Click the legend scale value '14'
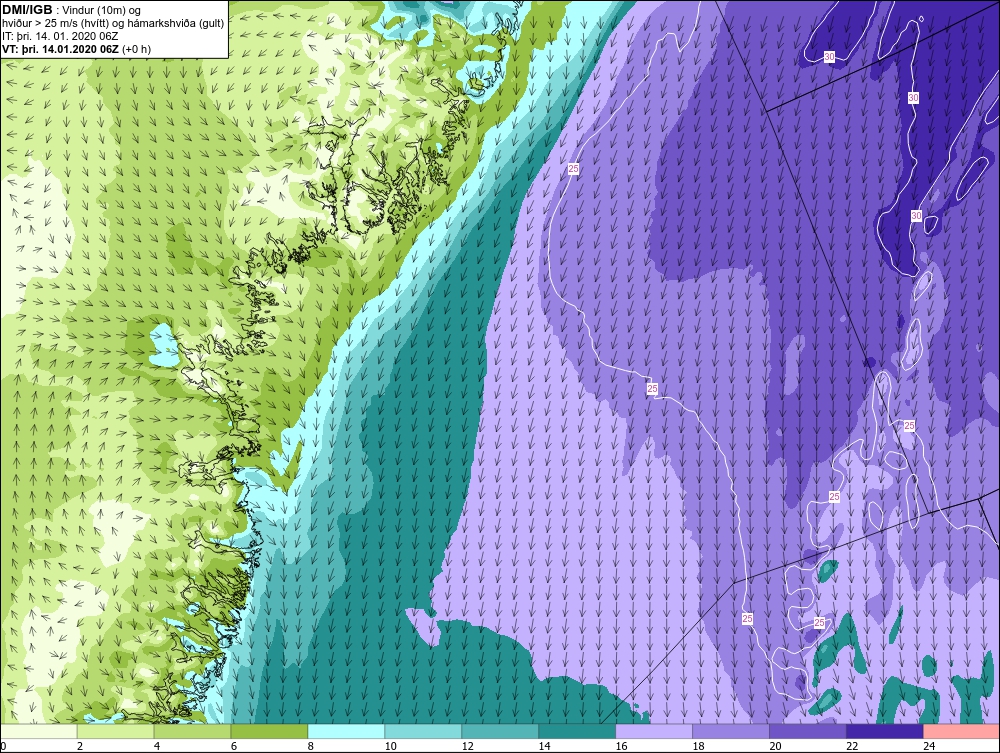 coord(544,746)
